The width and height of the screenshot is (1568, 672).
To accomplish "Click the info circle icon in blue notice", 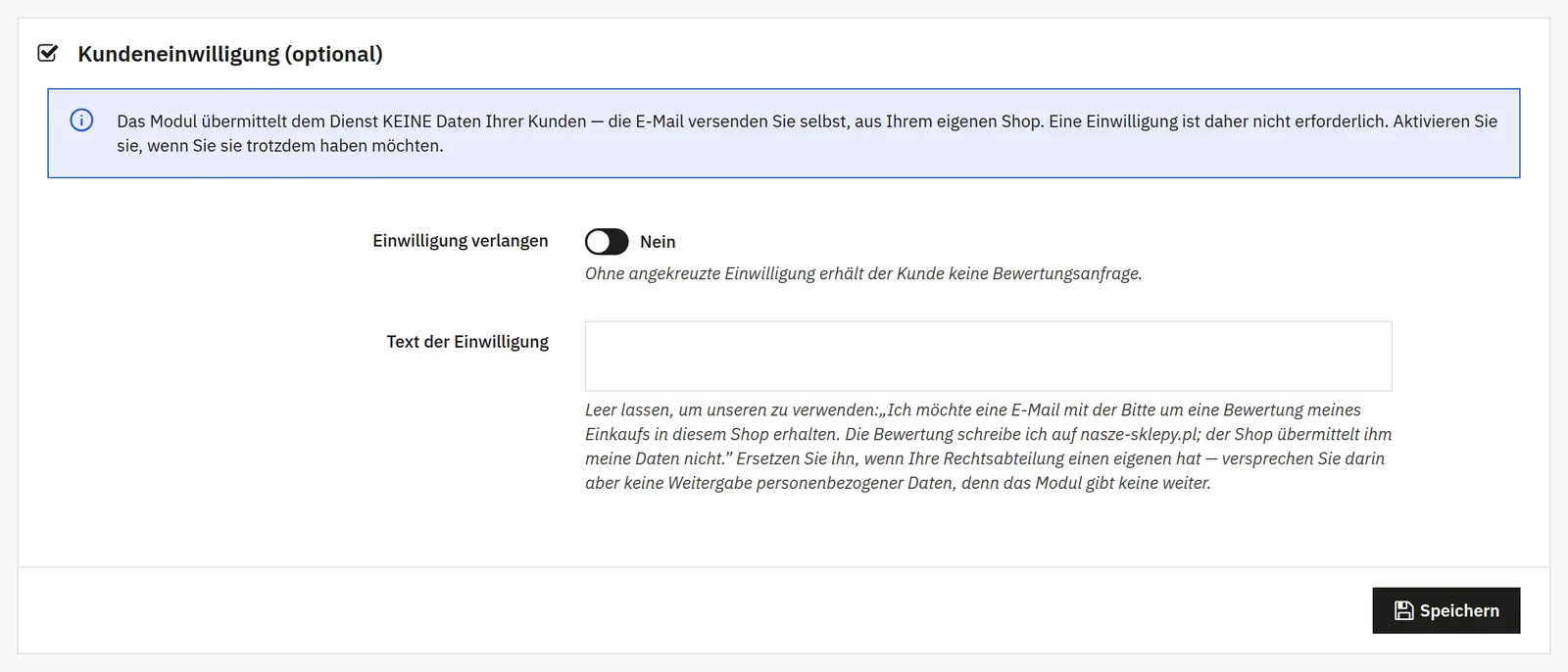I will pos(81,120).
